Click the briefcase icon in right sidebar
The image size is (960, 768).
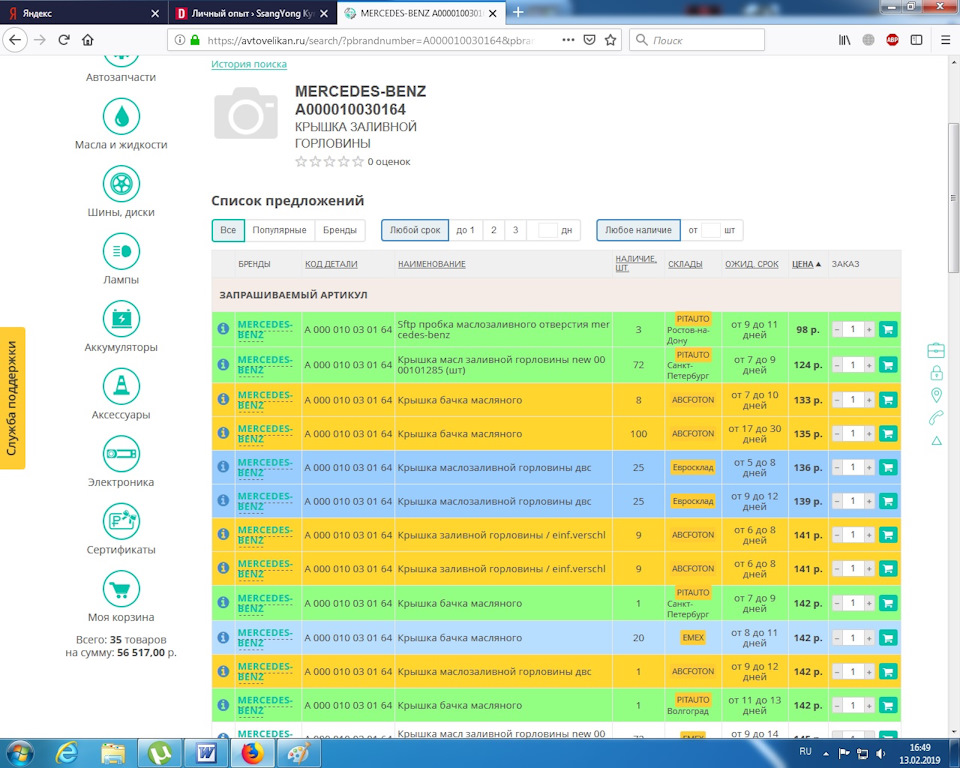coord(936,350)
